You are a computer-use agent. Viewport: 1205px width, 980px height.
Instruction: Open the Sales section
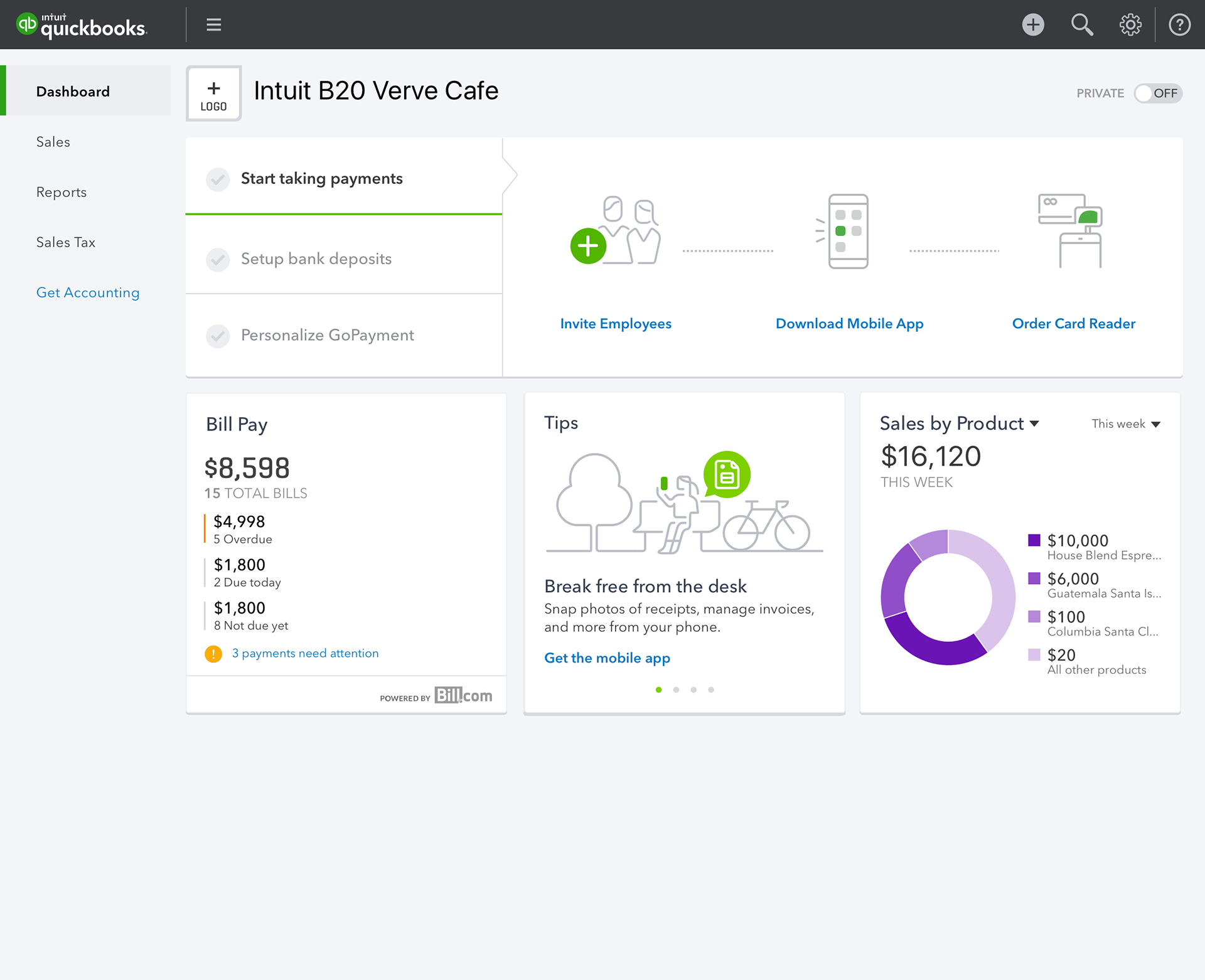(53, 142)
